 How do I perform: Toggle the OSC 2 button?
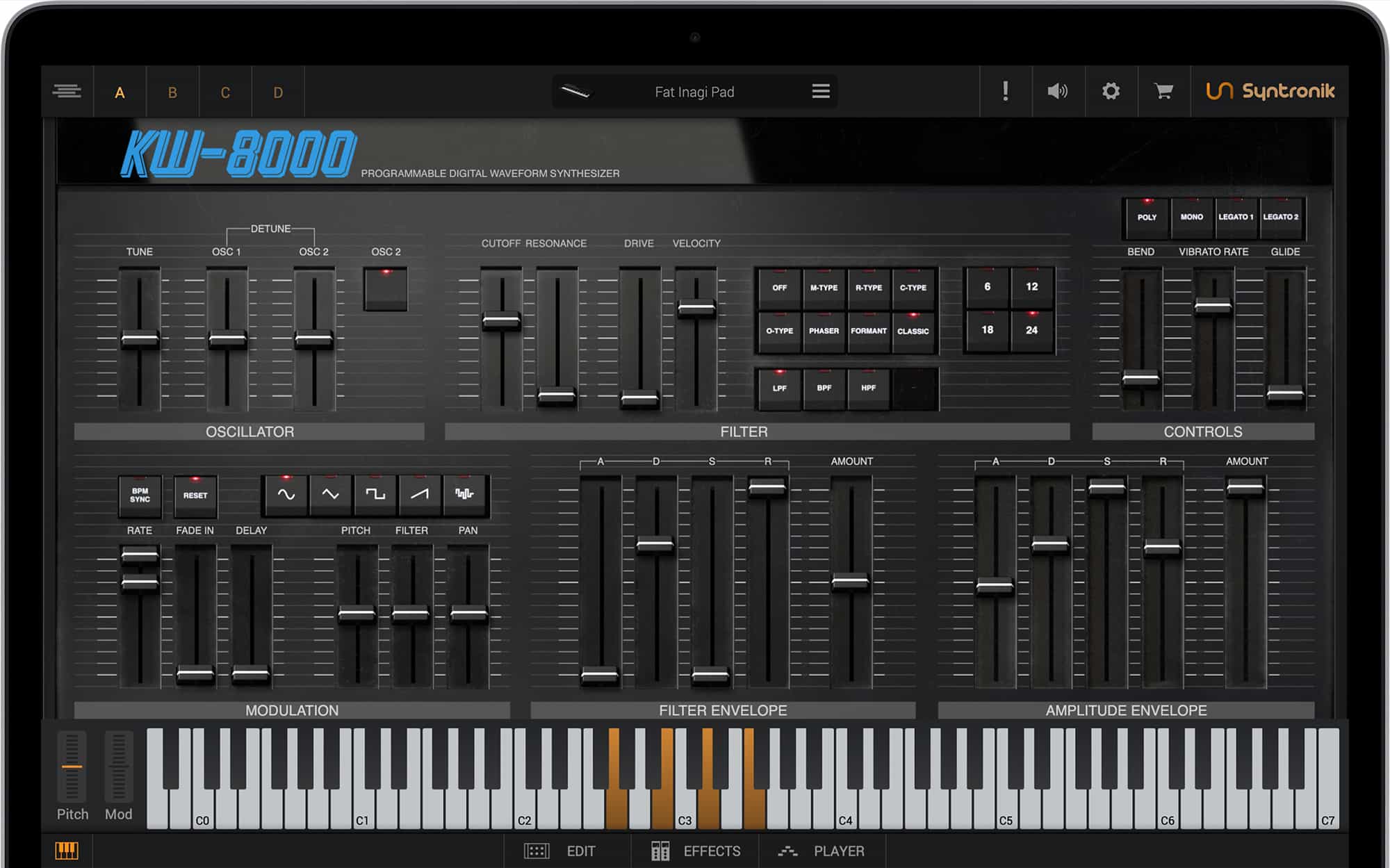[x=386, y=288]
